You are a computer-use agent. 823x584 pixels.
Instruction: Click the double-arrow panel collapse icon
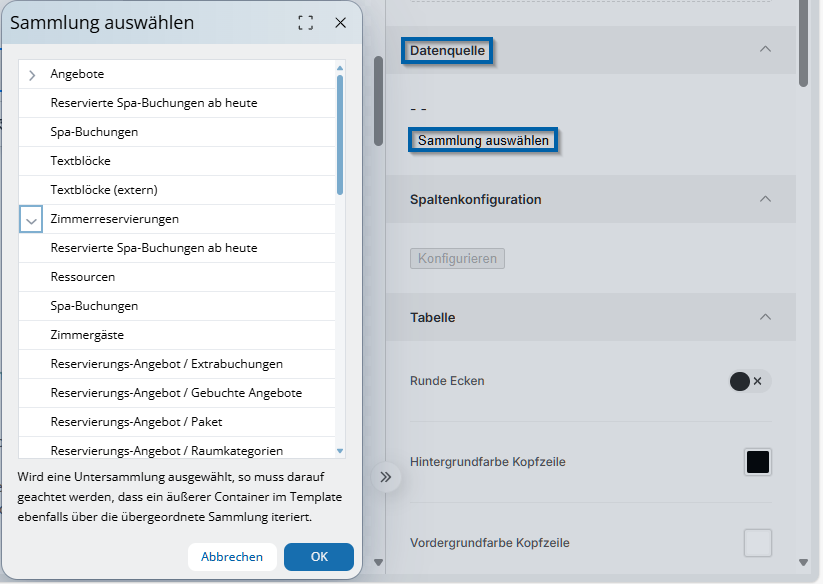[x=386, y=477]
